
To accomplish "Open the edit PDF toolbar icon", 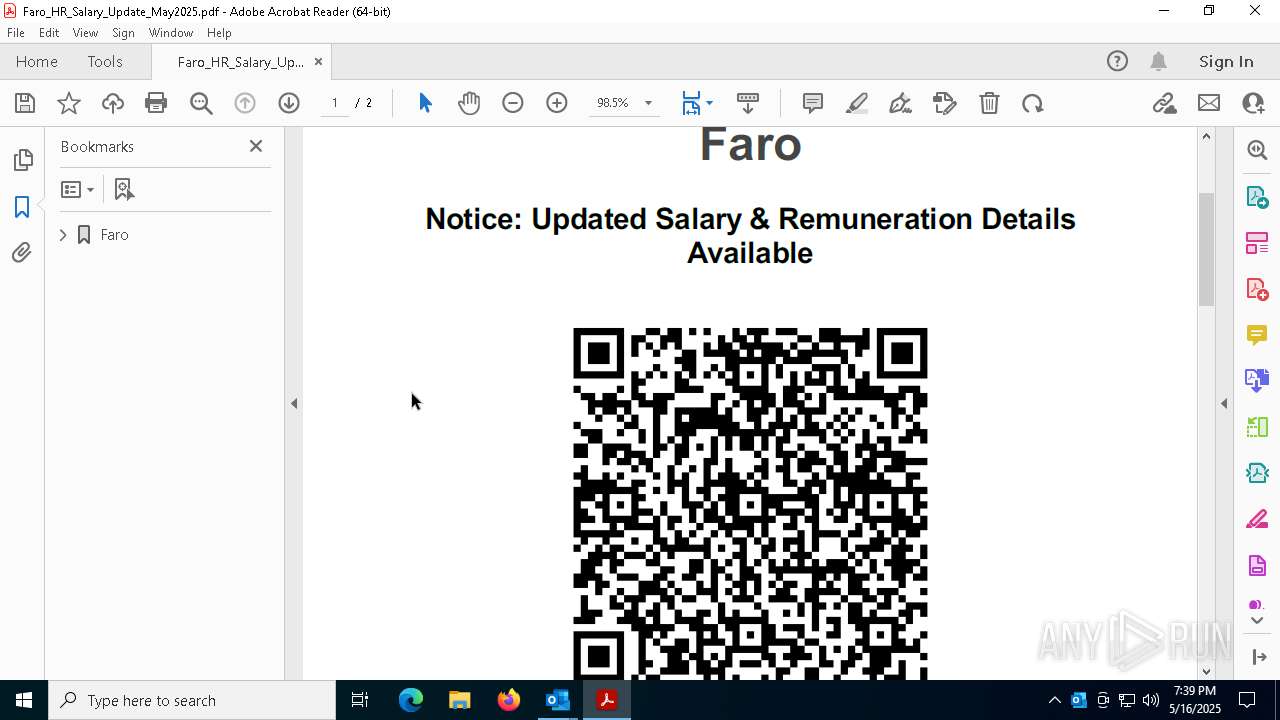I will 945,103.
